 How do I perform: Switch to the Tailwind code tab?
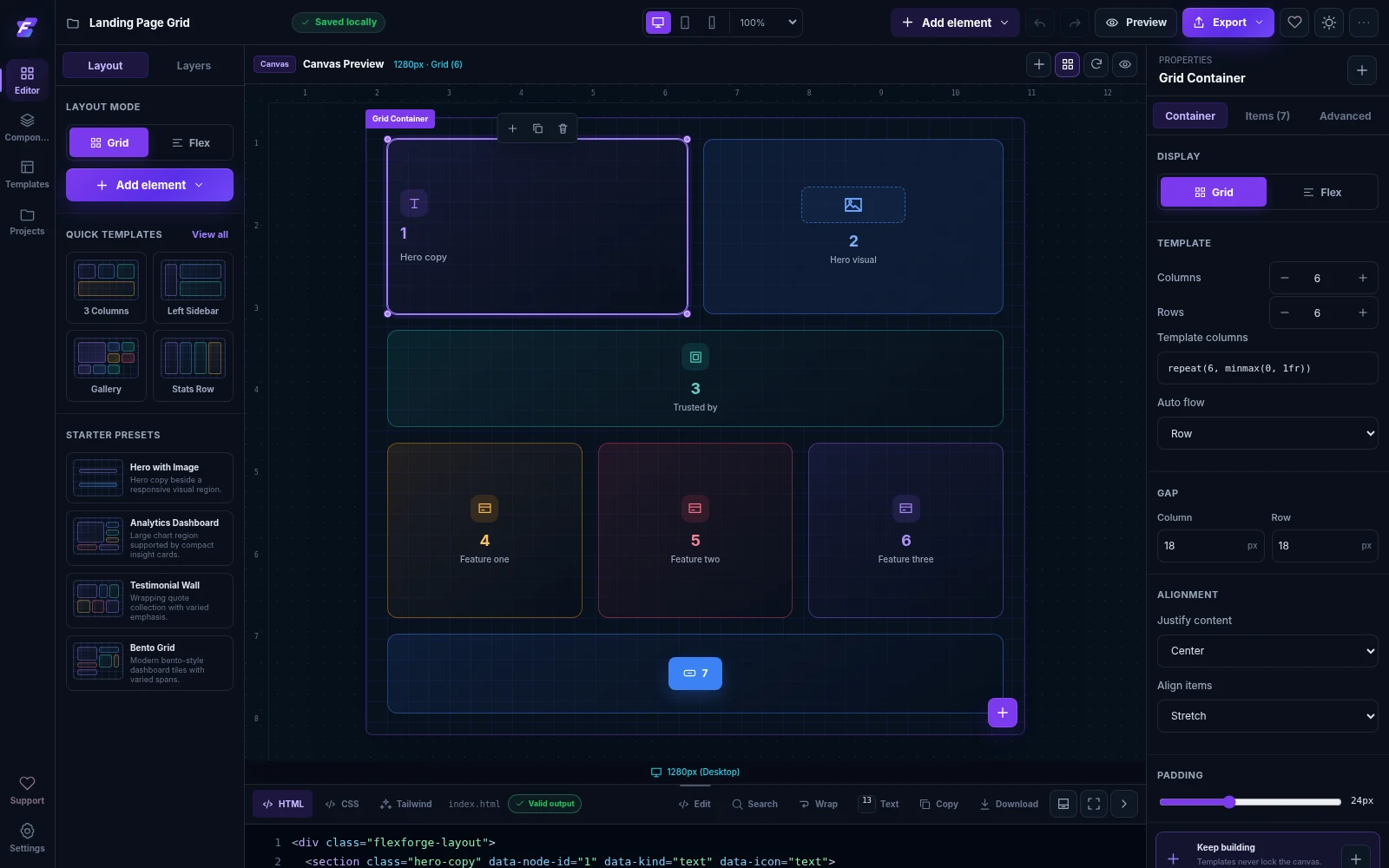(x=405, y=804)
